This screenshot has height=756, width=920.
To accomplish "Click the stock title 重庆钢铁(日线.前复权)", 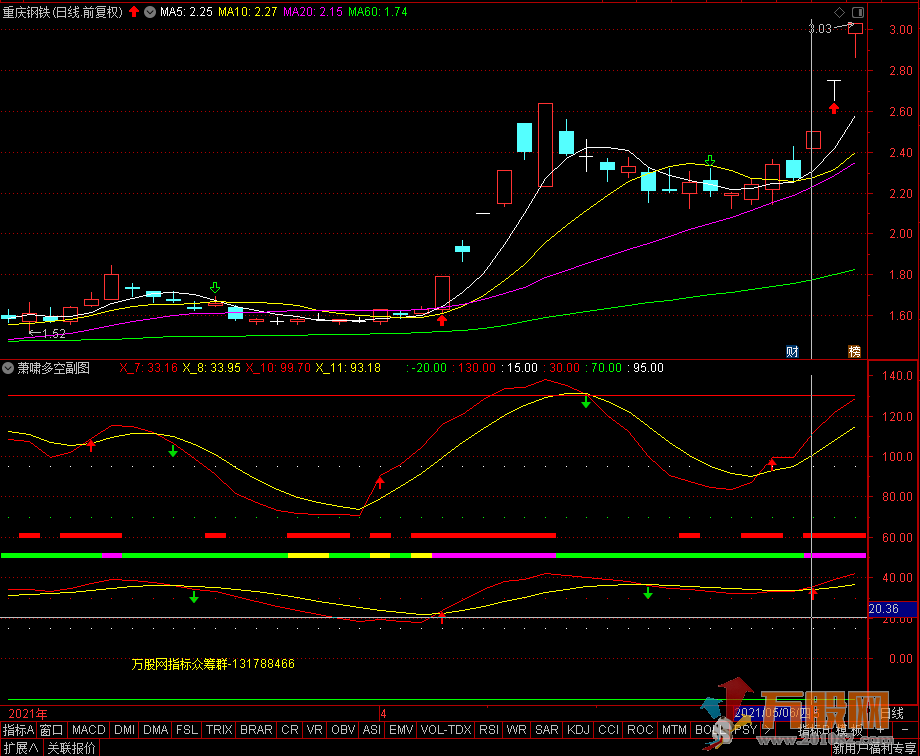I will click(63, 12).
